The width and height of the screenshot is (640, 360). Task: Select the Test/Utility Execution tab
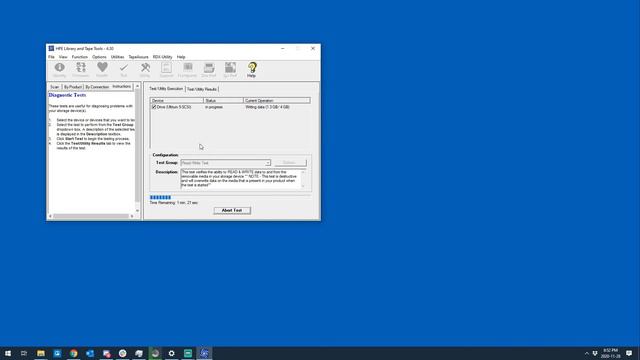tap(166, 89)
